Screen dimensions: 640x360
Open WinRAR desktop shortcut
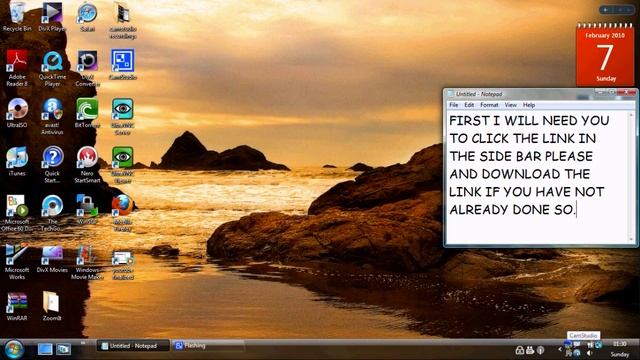tap(17, 306)
